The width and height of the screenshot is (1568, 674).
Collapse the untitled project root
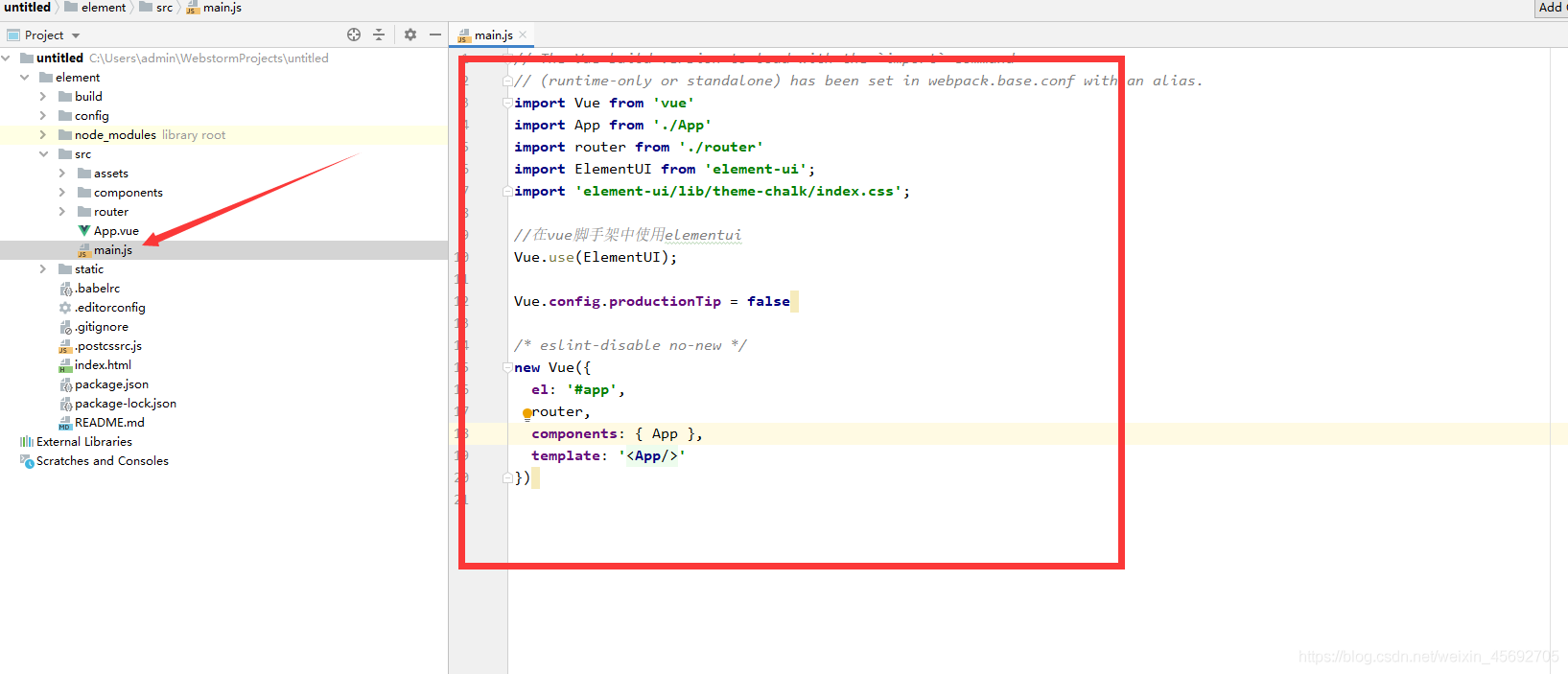click(x=6, y=58)
